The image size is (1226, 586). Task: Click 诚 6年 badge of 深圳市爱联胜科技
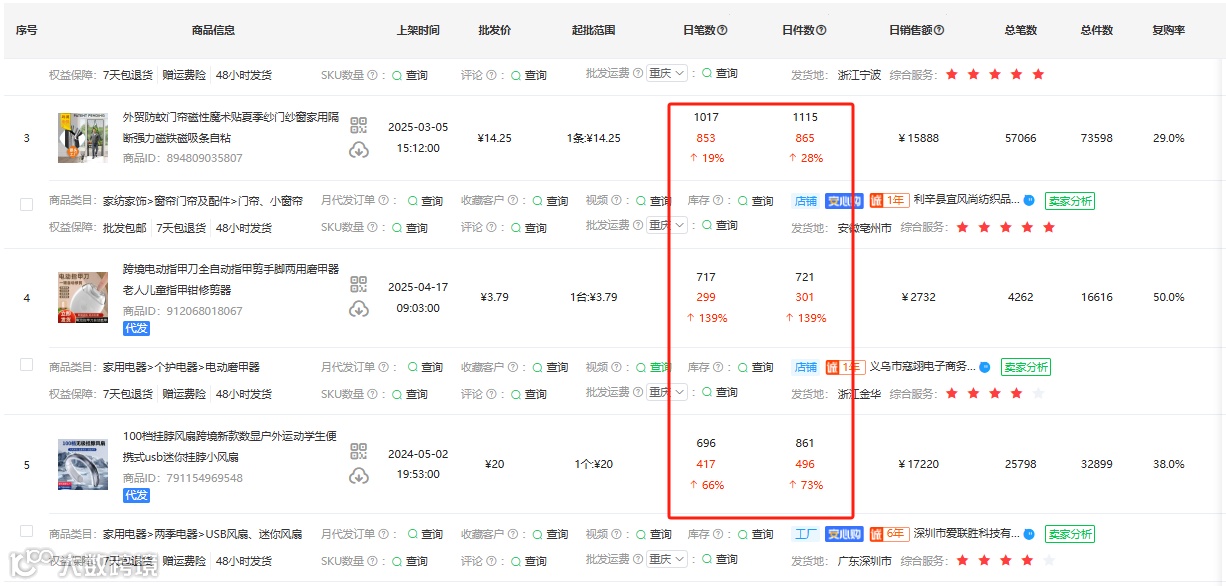(889, 534)
